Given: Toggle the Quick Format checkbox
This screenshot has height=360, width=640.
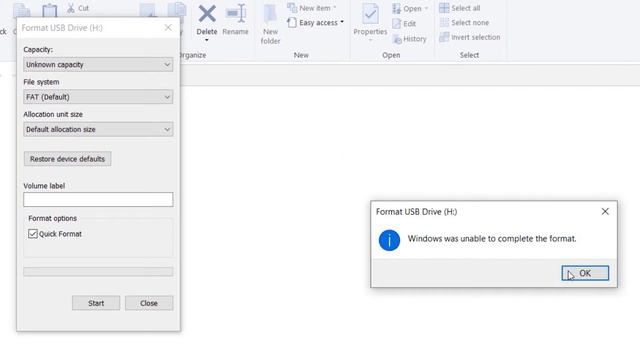Looking at the screenshot, I should click(x=33, y=234).
